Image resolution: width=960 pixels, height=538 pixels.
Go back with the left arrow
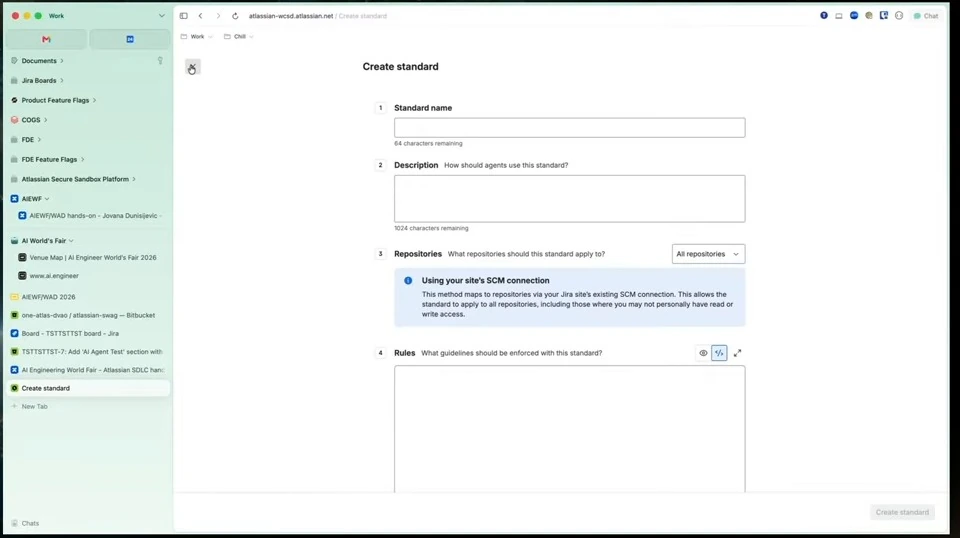200,16
